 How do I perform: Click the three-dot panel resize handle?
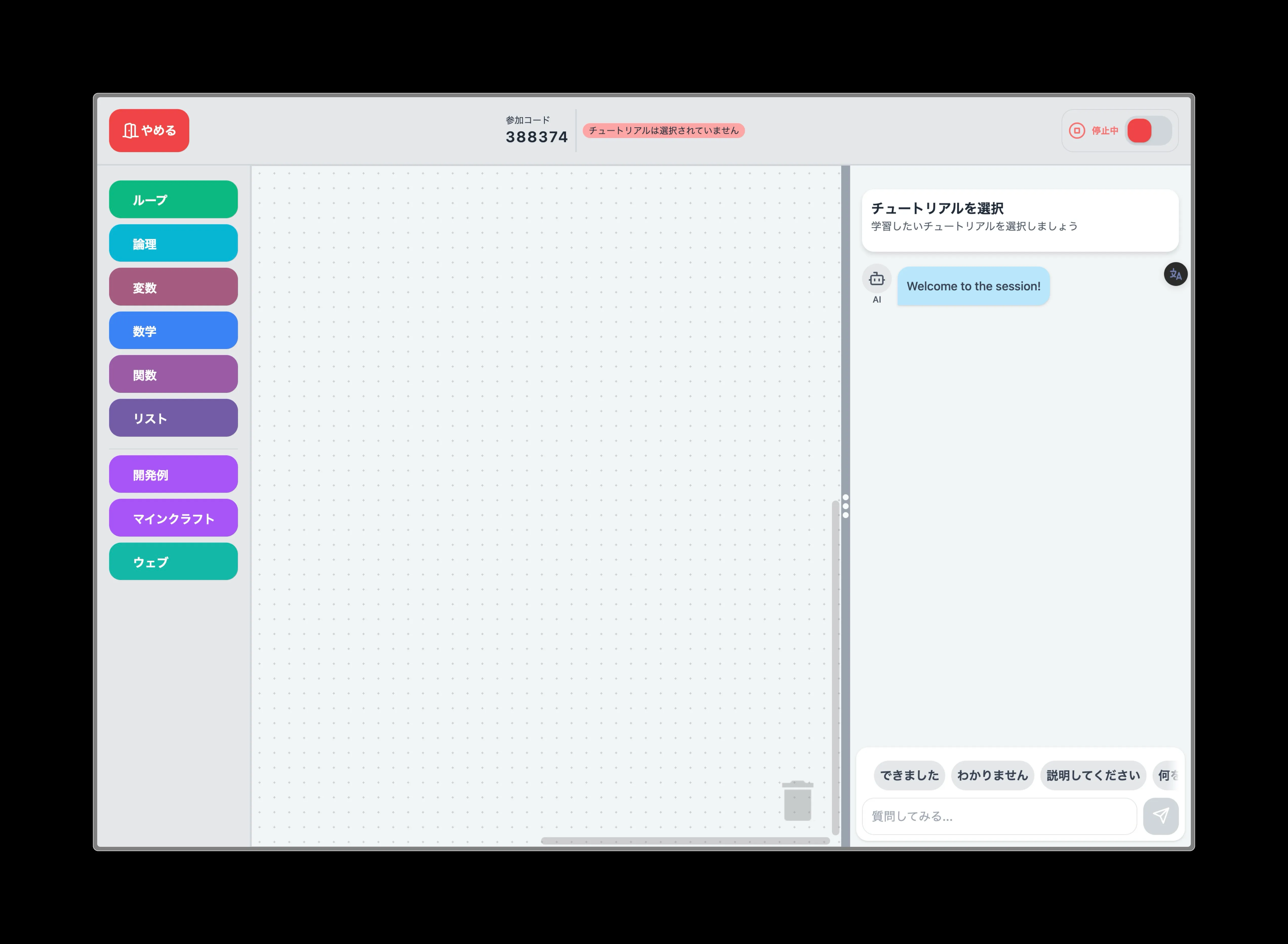[845, 506]
